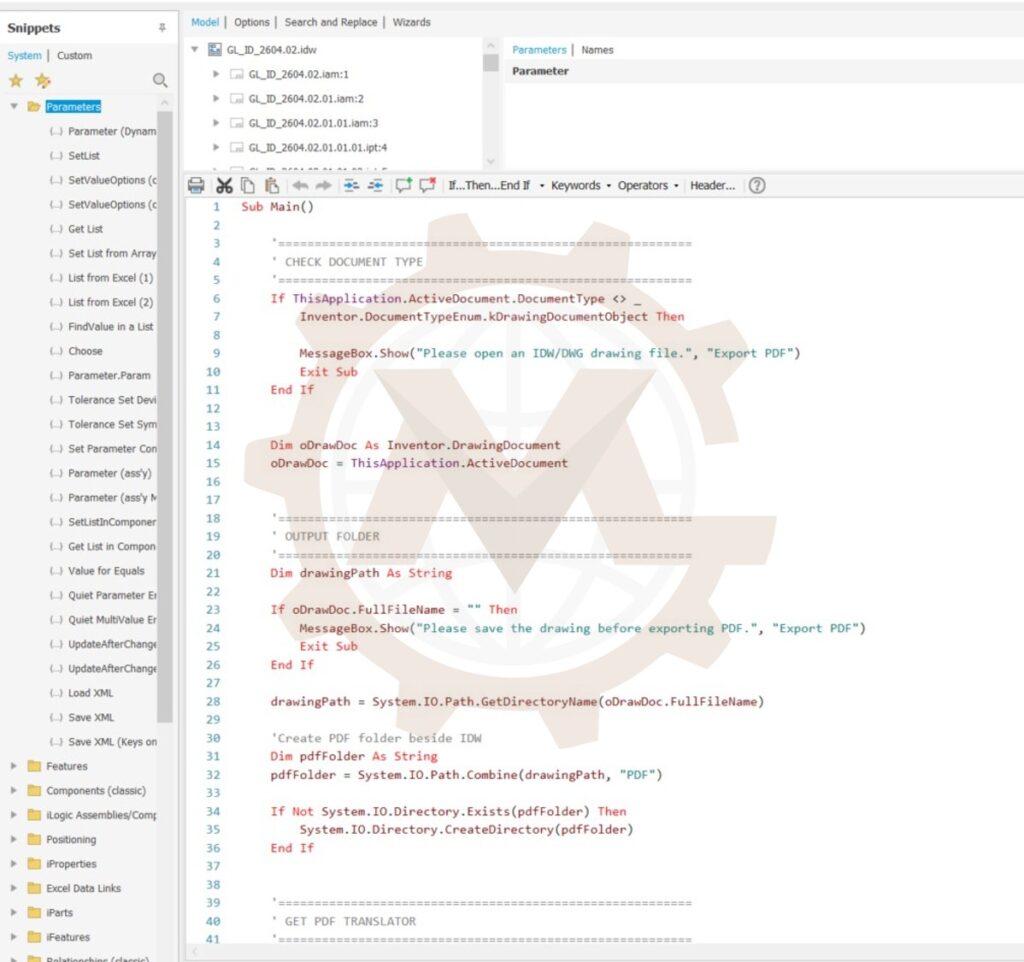Click the "List from Excel (1)" snippet
Viewport: 1024px width, 962px height.
pos(110,278)
